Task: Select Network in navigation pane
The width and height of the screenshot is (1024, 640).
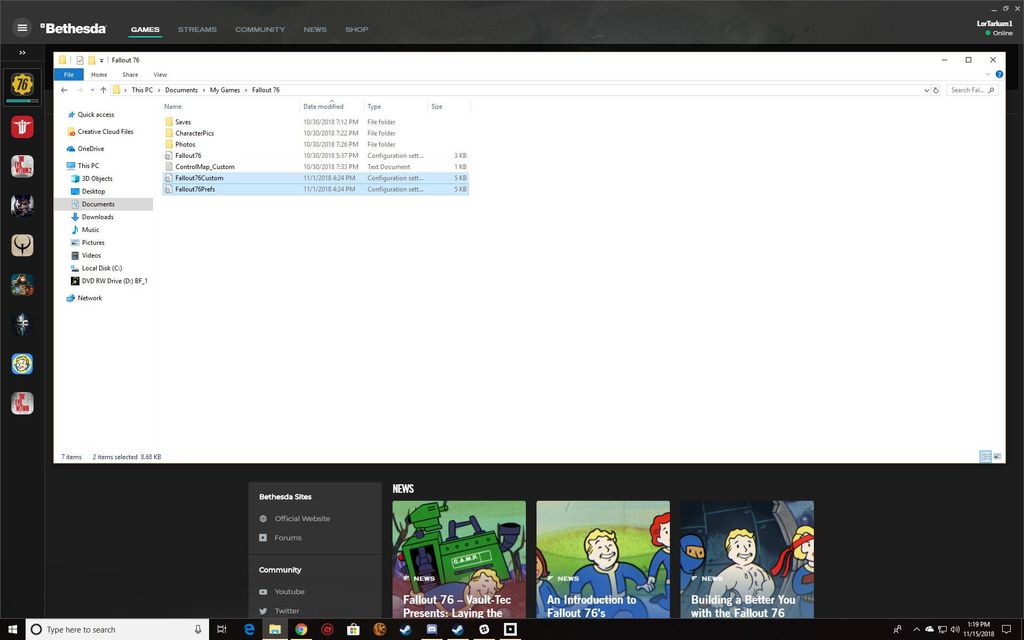Action: [84, 298]
